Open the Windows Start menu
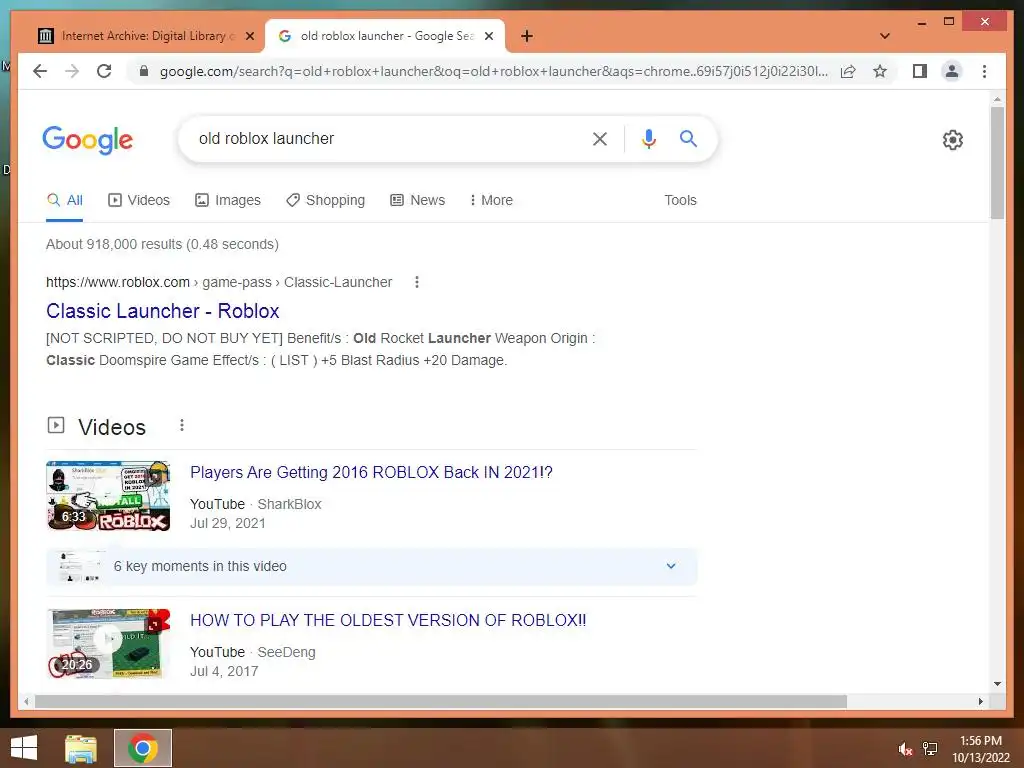 click(x=24, y=748)
